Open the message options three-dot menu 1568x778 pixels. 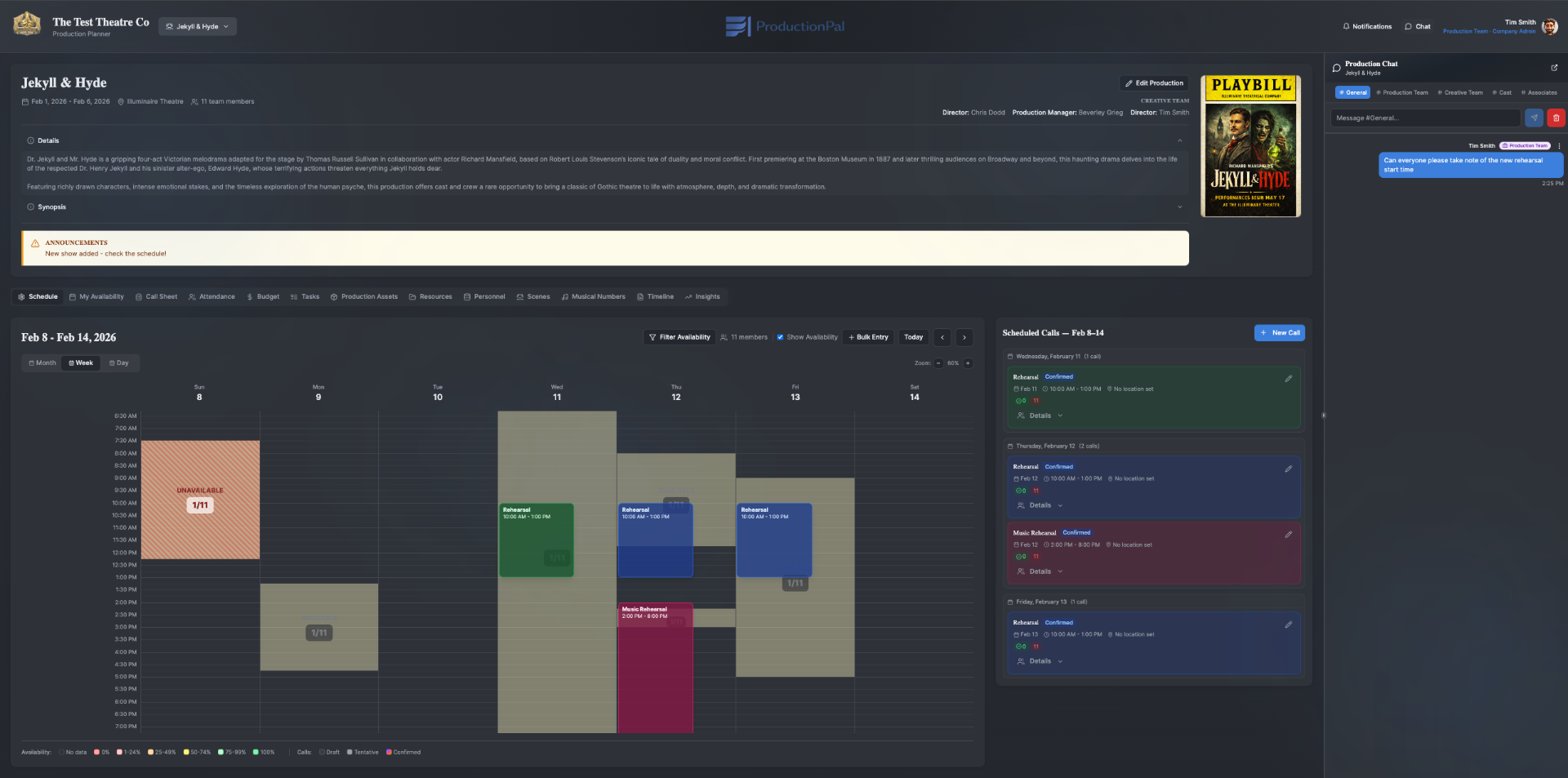click(x=1558, y=146)
